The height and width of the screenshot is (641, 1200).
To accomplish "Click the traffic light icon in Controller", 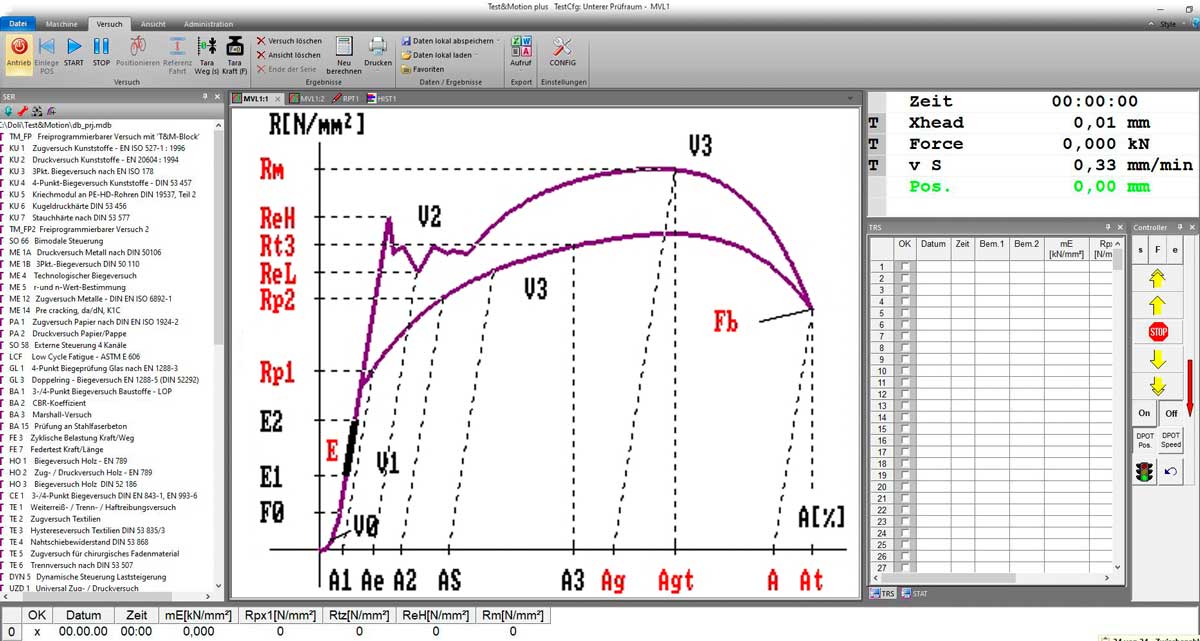I will click(x=1144, y=472).
